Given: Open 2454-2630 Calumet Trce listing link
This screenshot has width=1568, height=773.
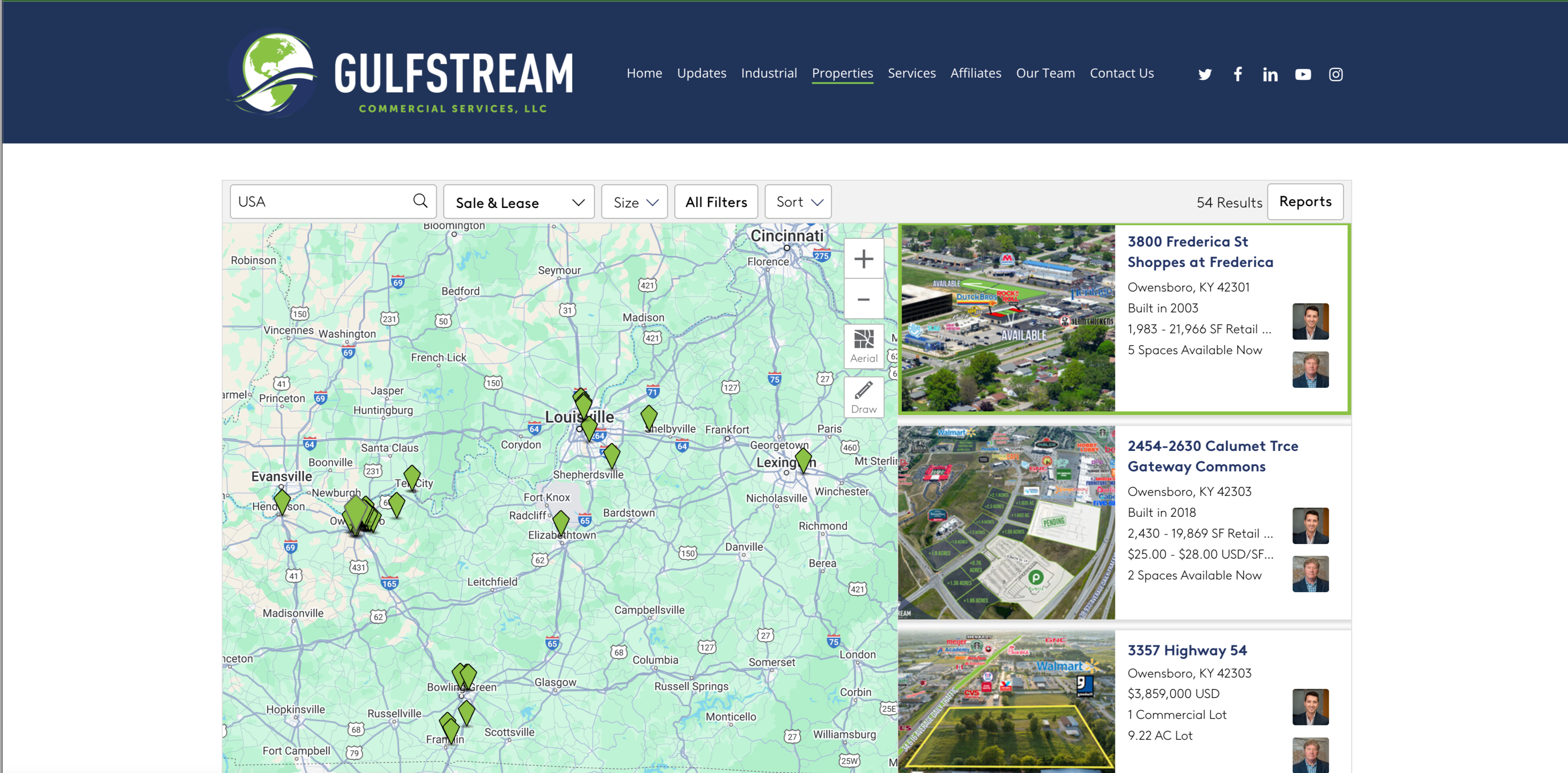Looking at the screenshot, I should tap(1212, 446).
